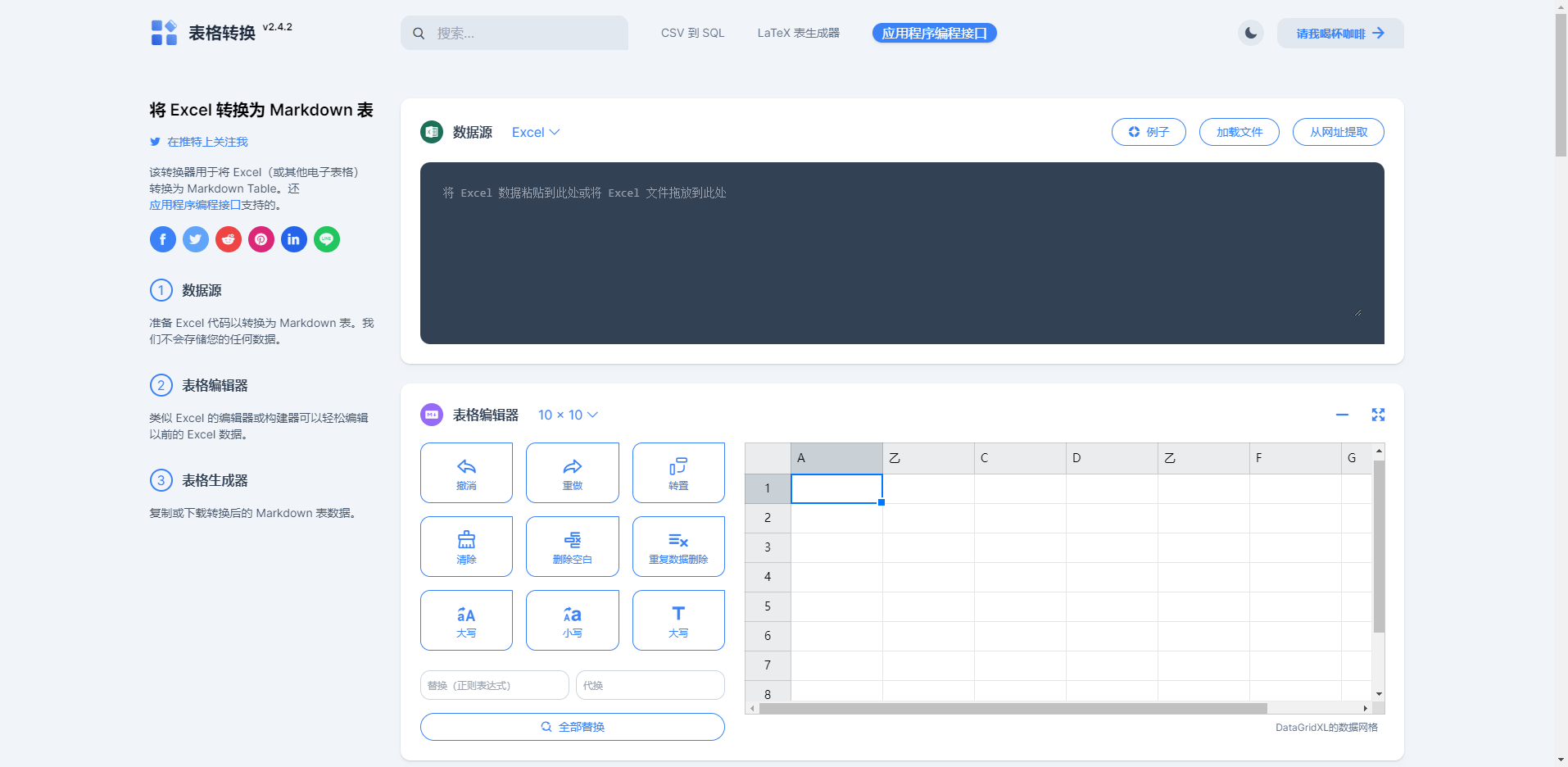Click the 清除 (clear) tool
The image size is (1568, 767).
click(465, 546)
